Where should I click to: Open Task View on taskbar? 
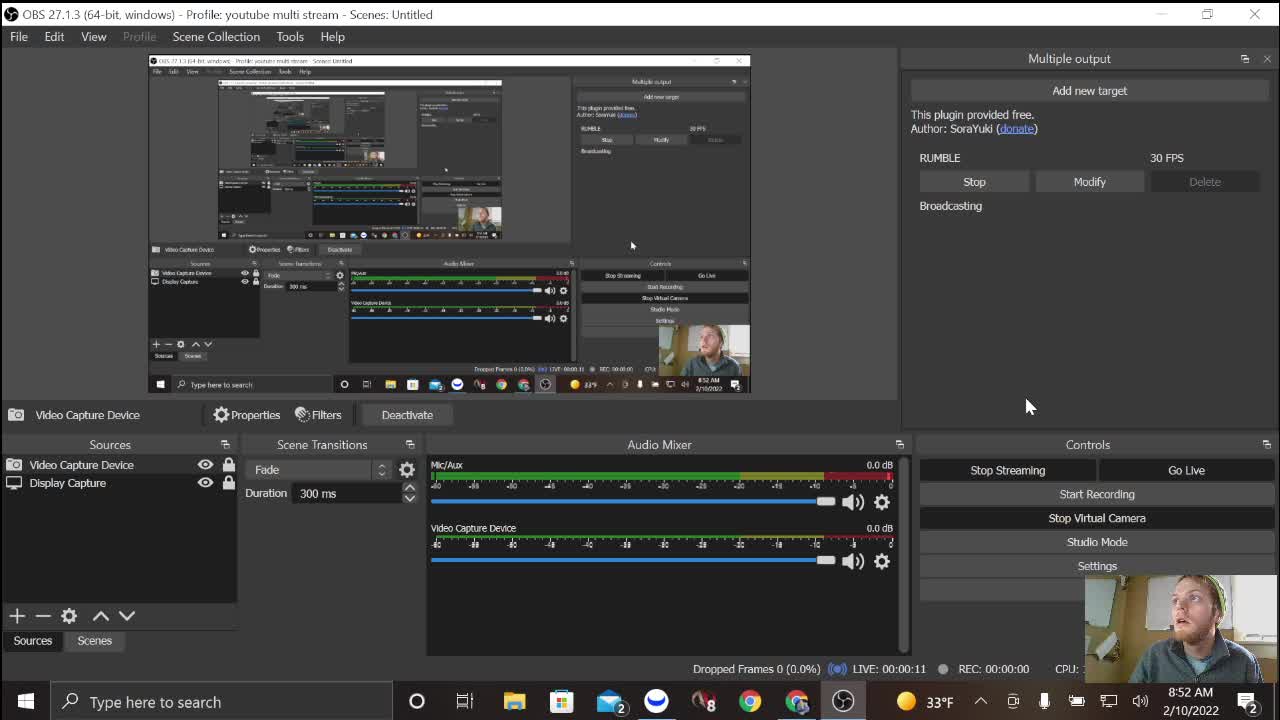pyautogui.click(x=464, y=702)
